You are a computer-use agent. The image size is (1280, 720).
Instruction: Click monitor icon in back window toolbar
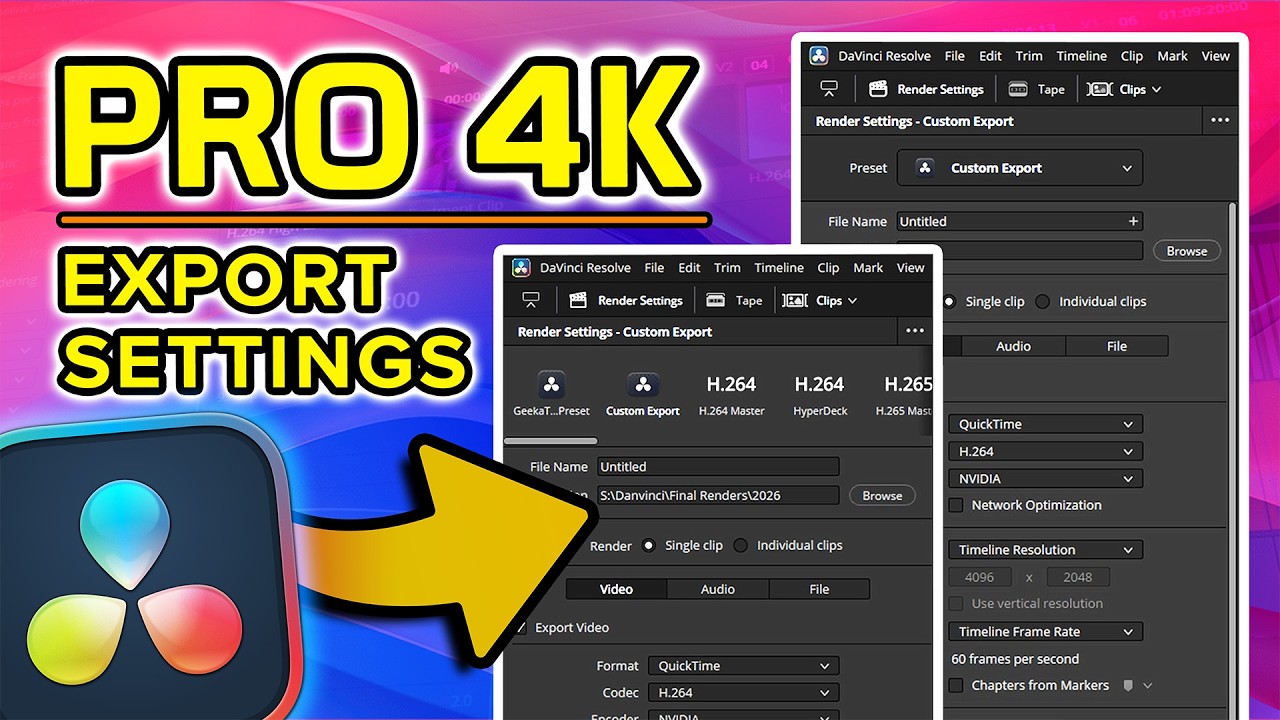[x=828, y=89]
